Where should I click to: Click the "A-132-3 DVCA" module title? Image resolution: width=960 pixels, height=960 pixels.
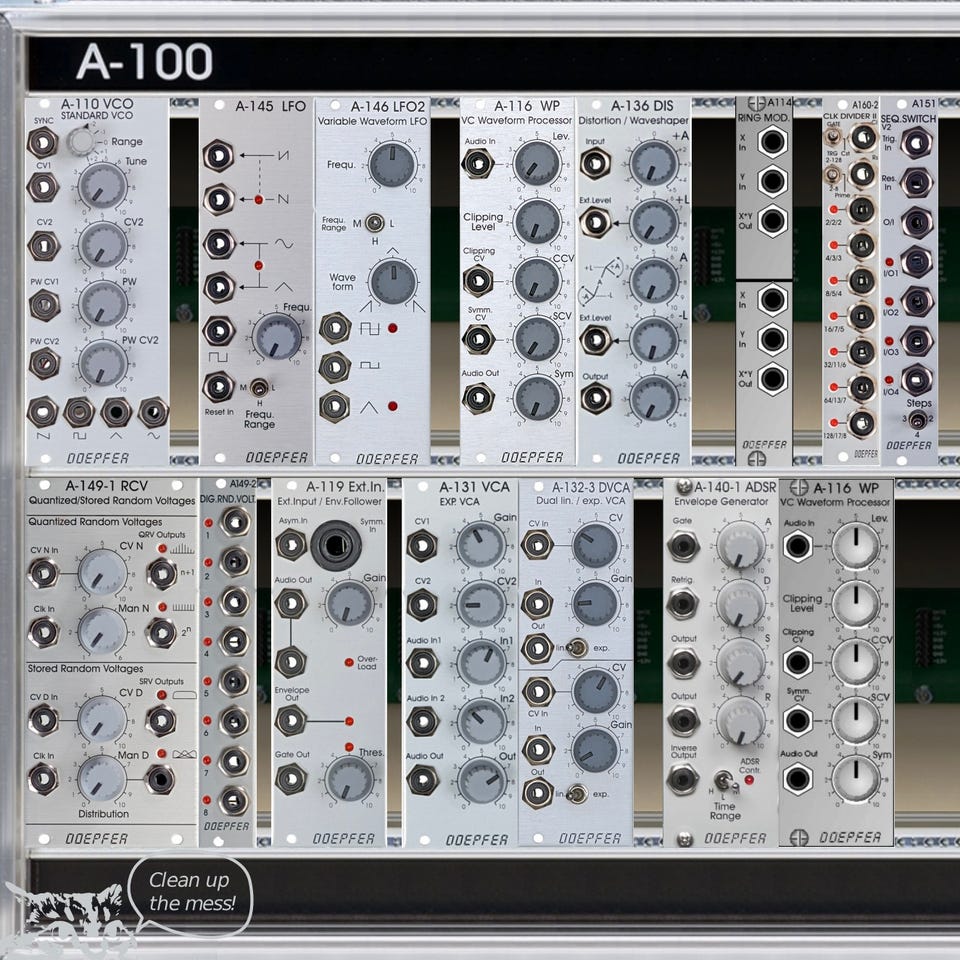(x=591, y=487)
